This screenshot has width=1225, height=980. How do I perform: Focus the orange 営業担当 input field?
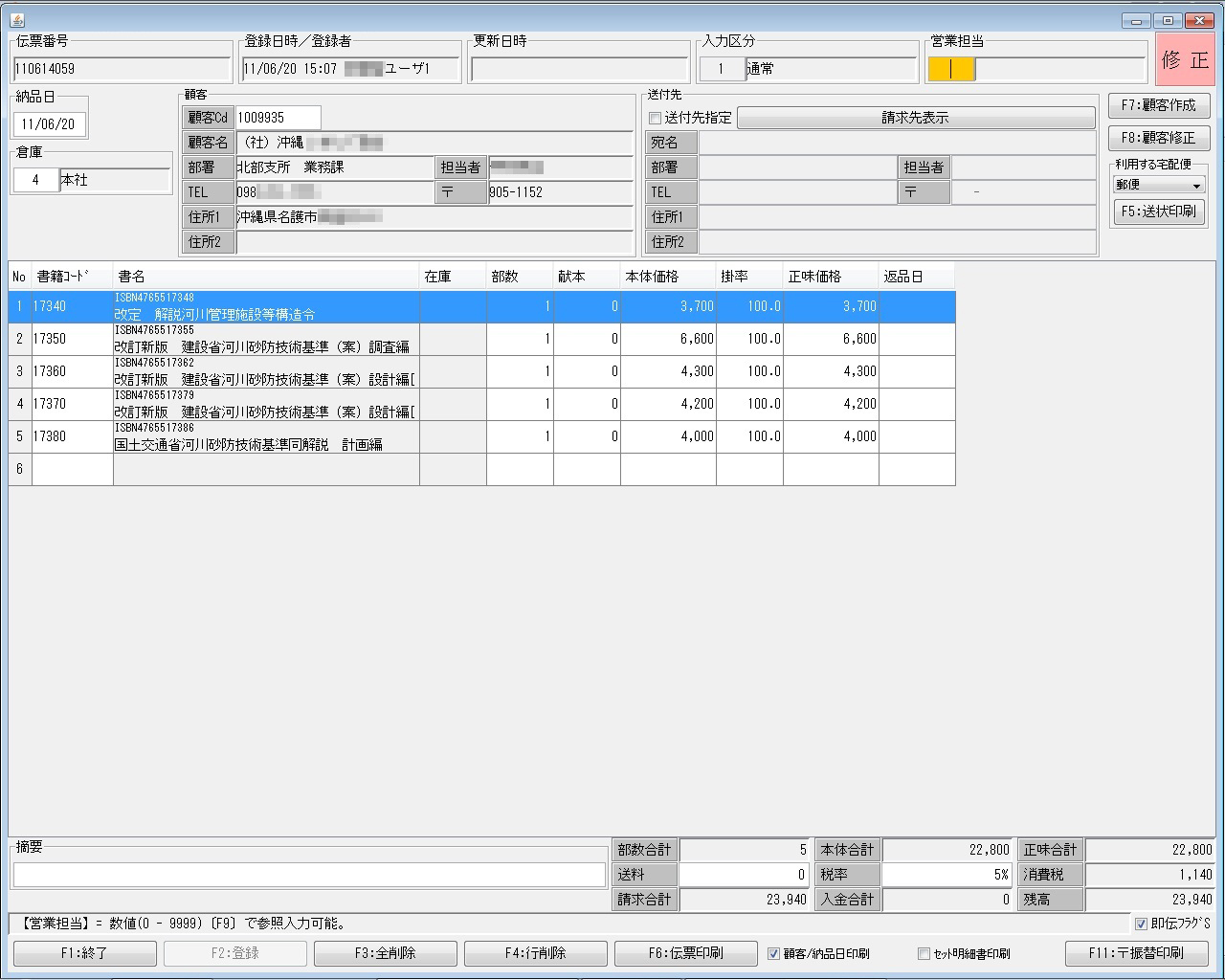tap(951, 69)
